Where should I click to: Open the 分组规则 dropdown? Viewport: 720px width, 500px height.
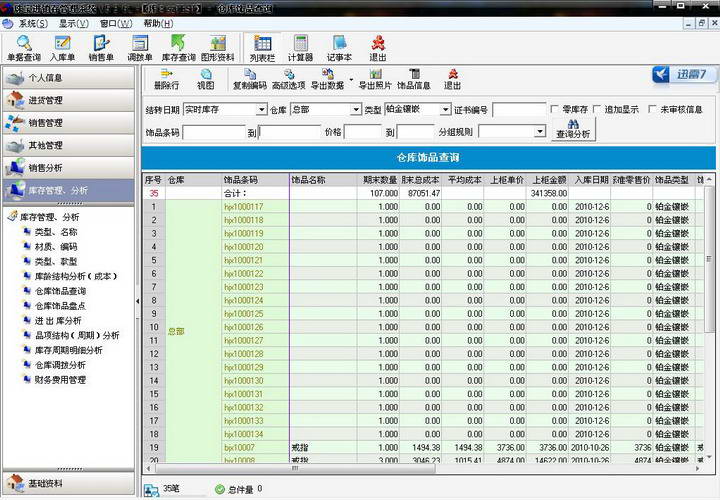[x=540, y=132]
